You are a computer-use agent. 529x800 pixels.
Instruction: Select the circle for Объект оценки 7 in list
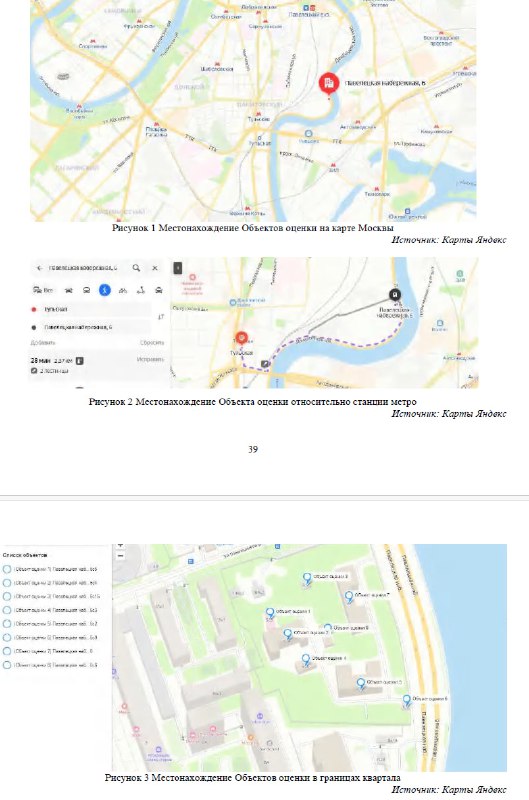[x=7, y=652]
